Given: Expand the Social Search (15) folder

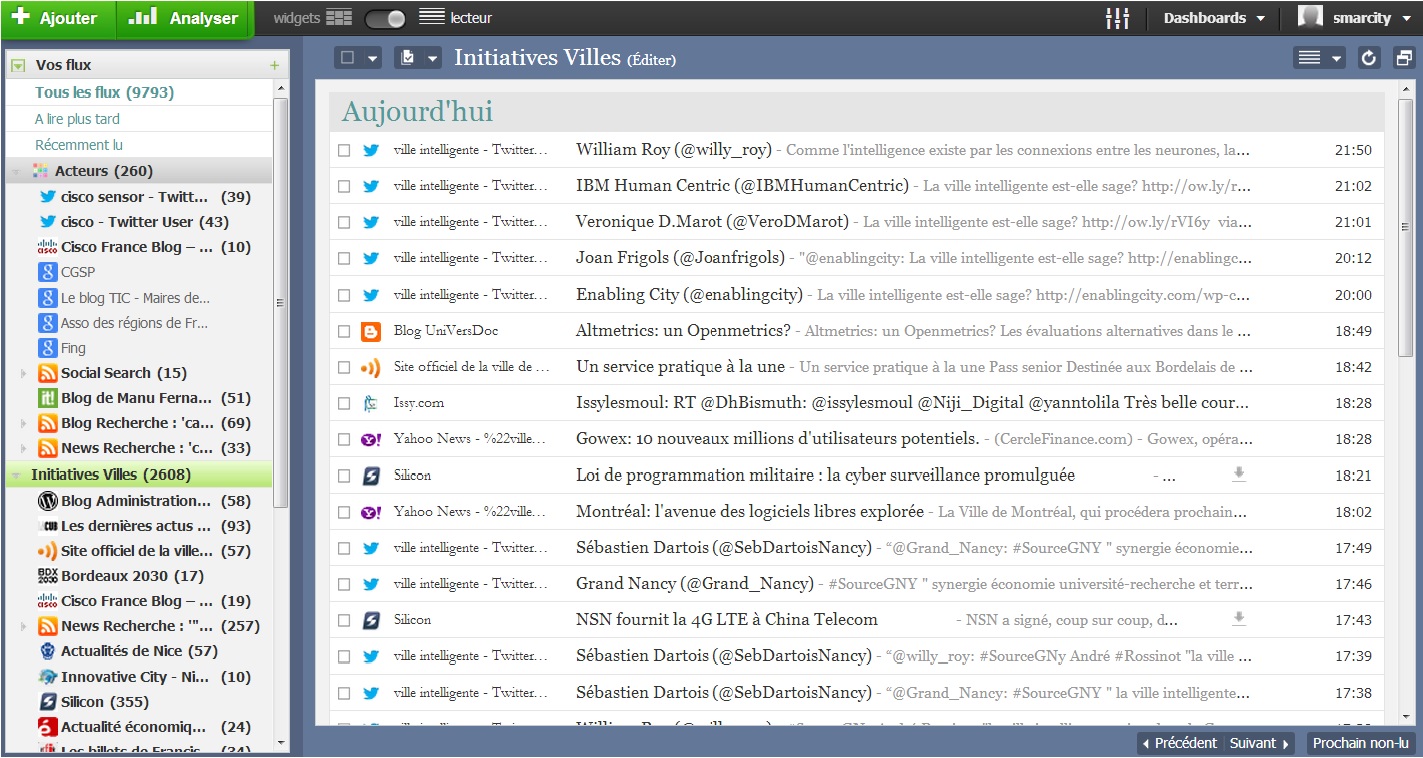Looking at the screenshot, I should (24, 373).
